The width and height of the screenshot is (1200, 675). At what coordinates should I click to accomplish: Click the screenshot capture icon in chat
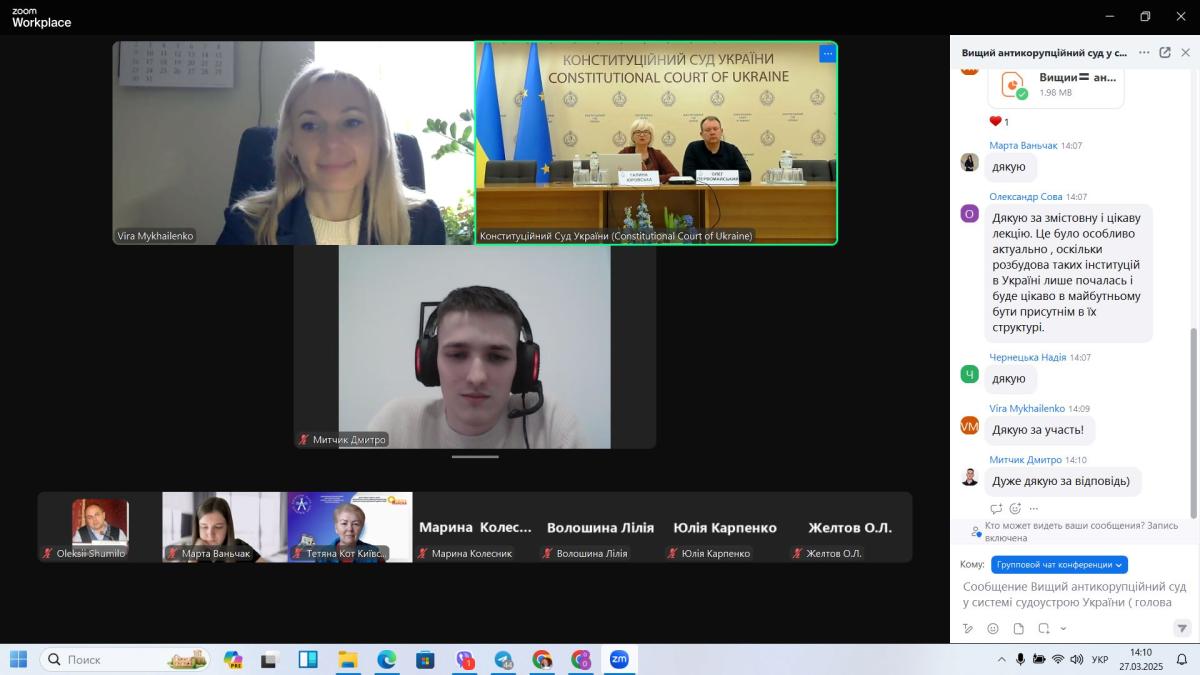coord(1043,629)
